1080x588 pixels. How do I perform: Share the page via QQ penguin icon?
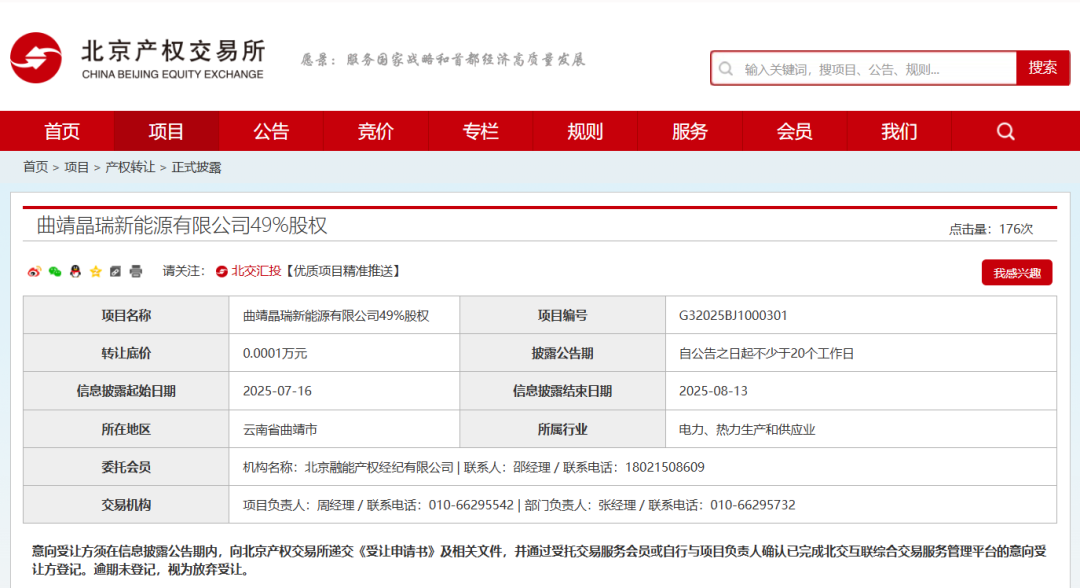pos(75,271)
